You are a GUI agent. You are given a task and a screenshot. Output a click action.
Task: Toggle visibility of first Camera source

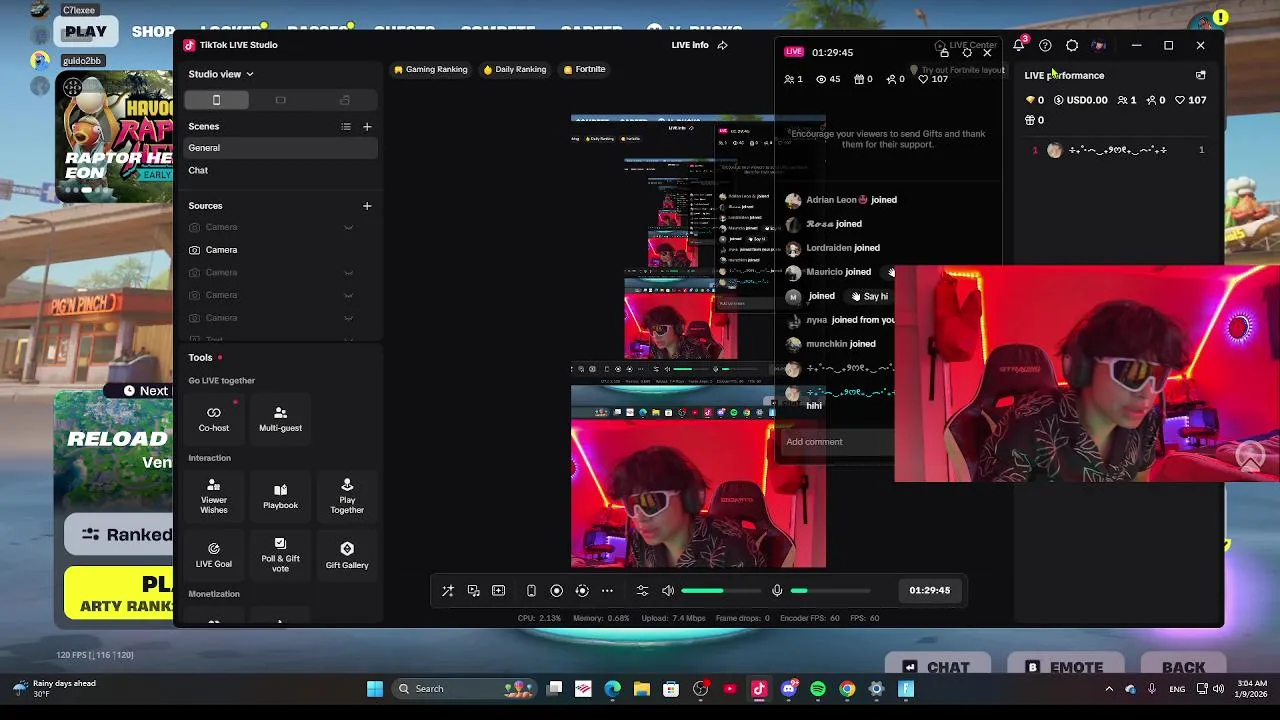pos(348,227)
